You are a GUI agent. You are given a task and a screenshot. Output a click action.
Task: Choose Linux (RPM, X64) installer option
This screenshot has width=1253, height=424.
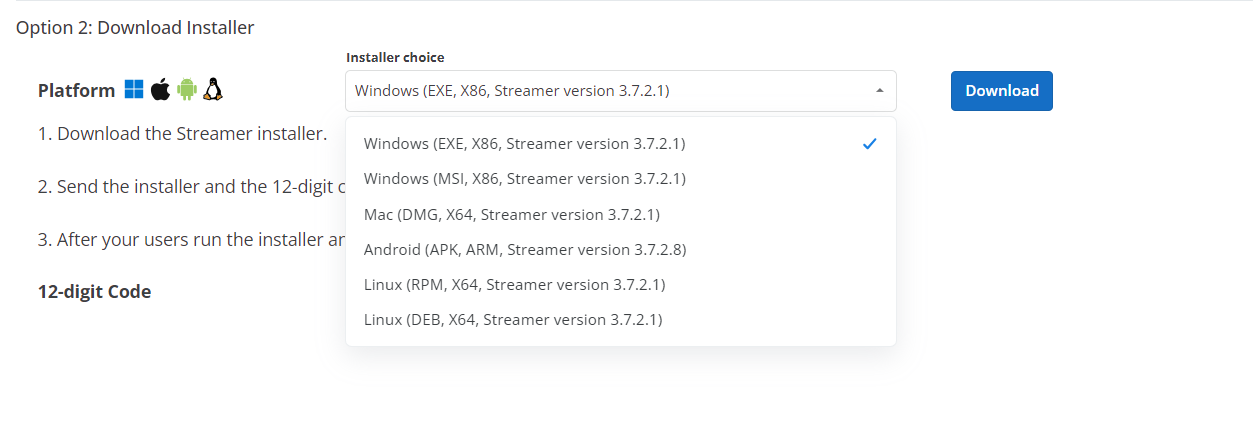click(621, 285)
